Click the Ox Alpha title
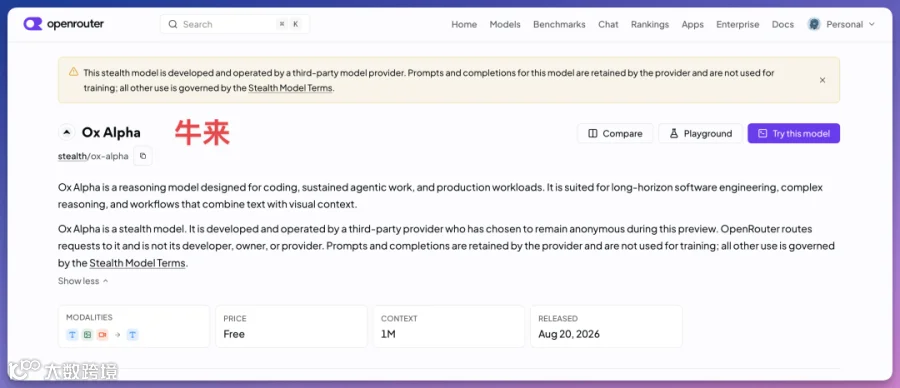Screen dimensions: 900x388 tap(111, 133)
